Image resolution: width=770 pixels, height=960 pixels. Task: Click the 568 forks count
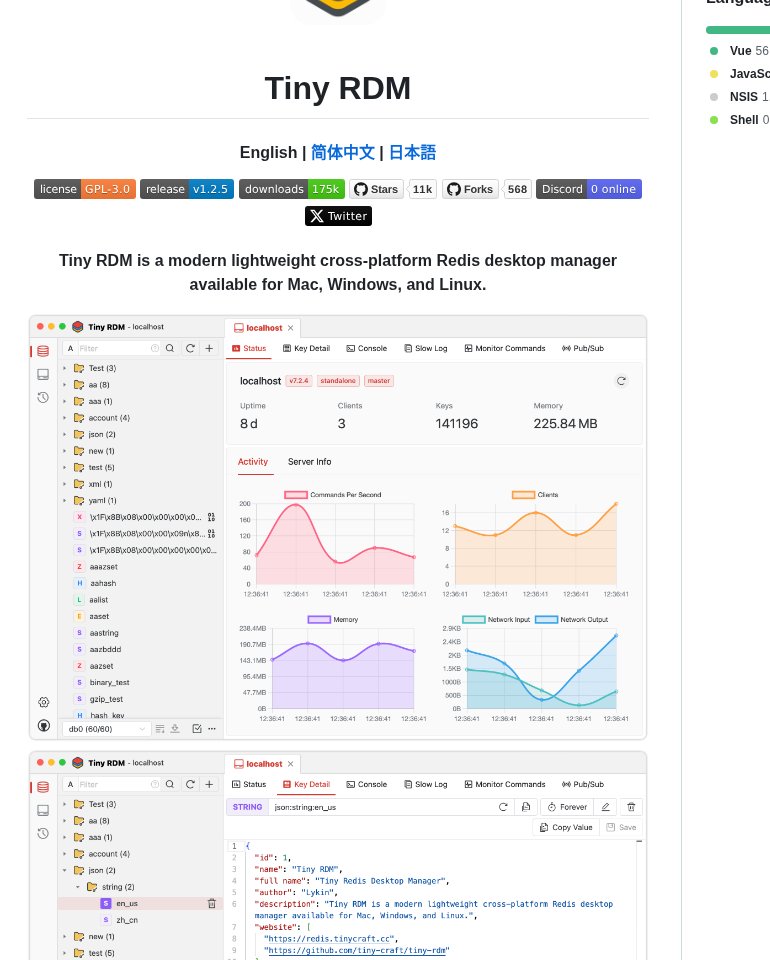(517, 189)
